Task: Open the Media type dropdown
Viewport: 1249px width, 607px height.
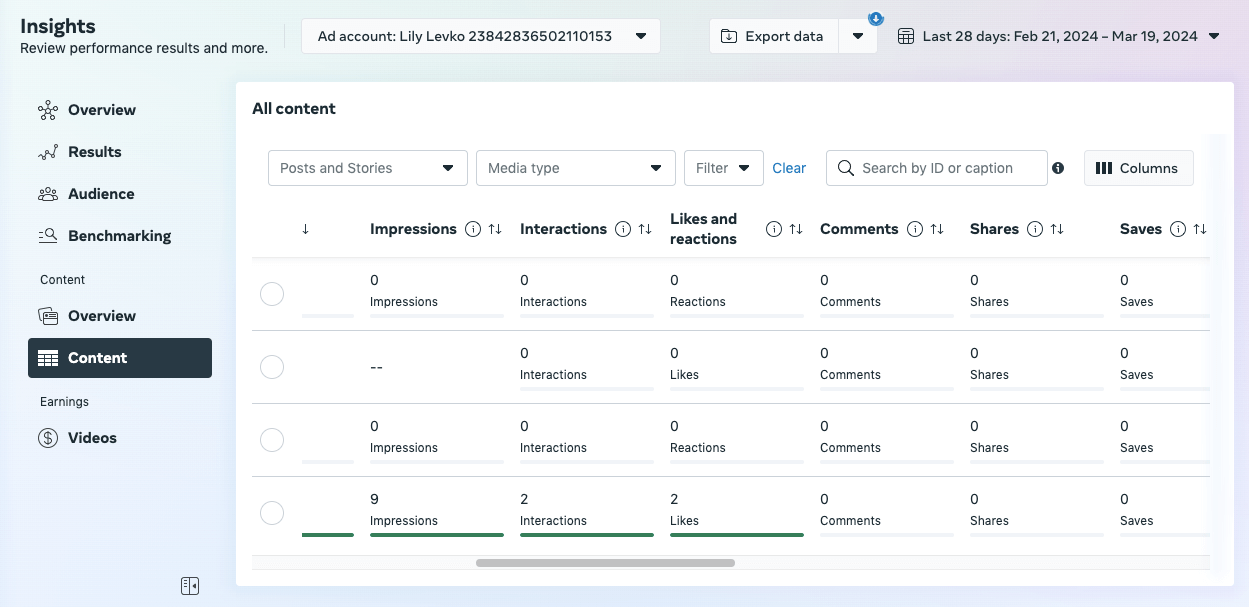Action: [576, 168]
